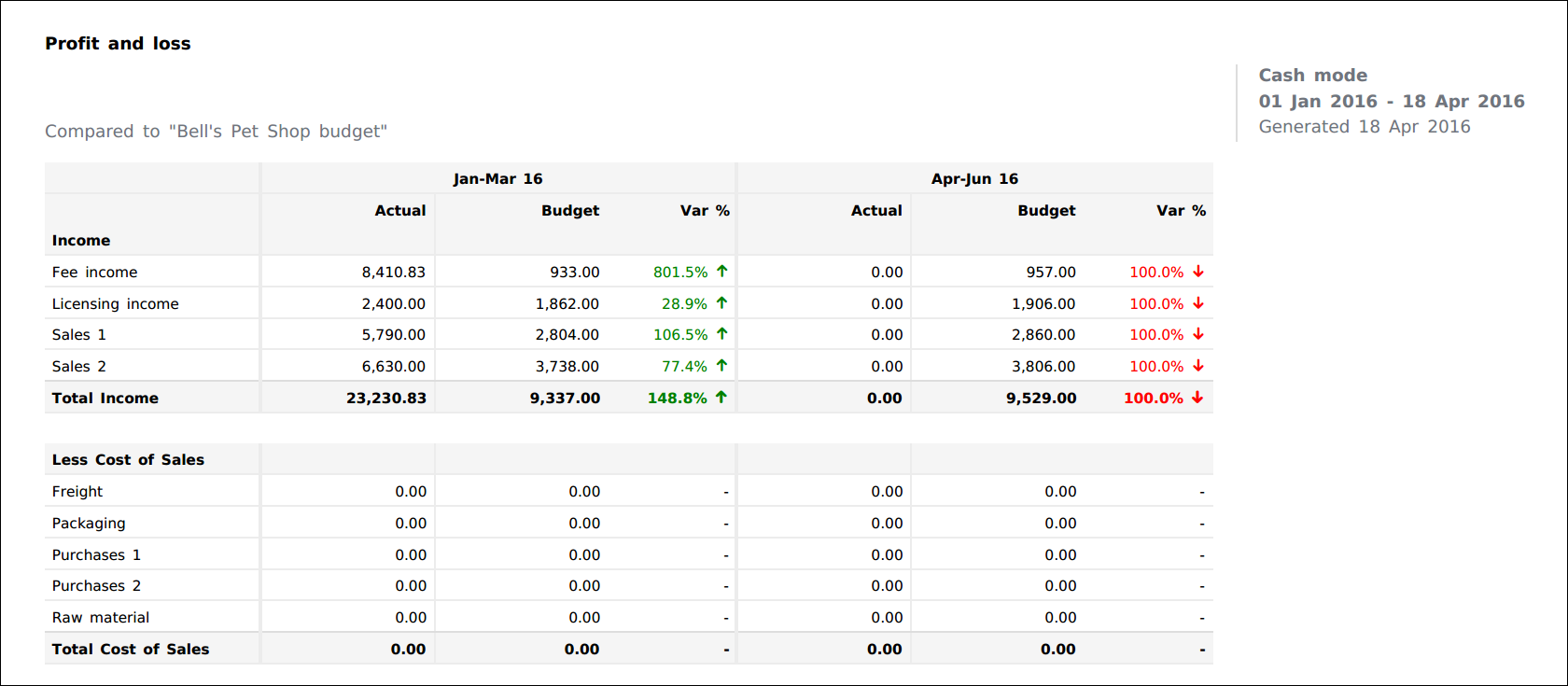The height and width of the screenshot is (686, 1568).
Task: Click green up arrow next to Sales 2 77.4%
Action: (721, 366)
